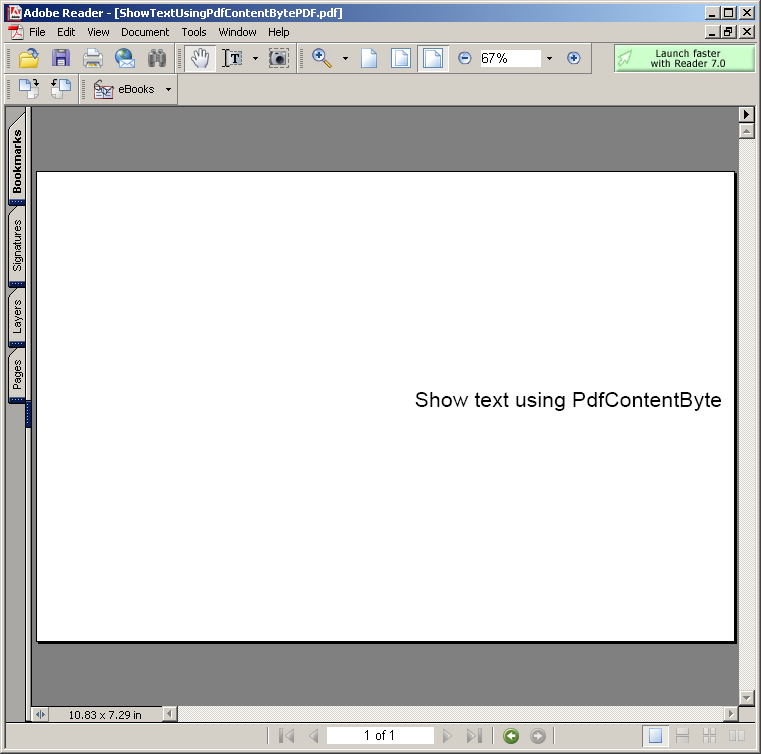Select the Hand tool
This screenshot has width=761, height=754.
point(200,58)
